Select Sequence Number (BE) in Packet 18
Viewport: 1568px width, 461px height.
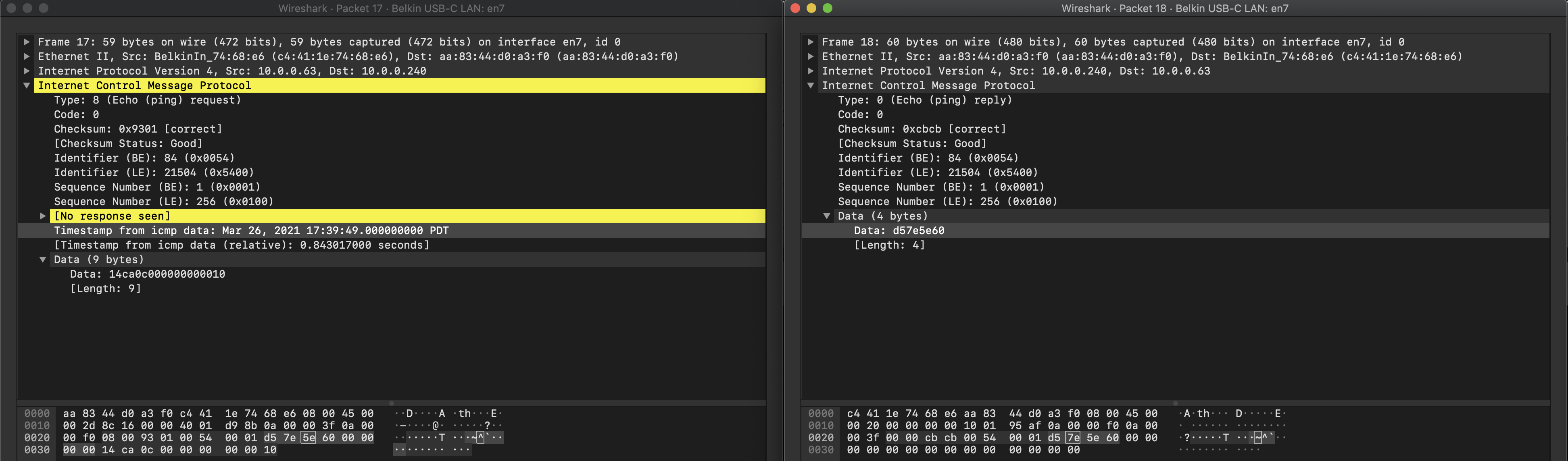tap(940, 187)
